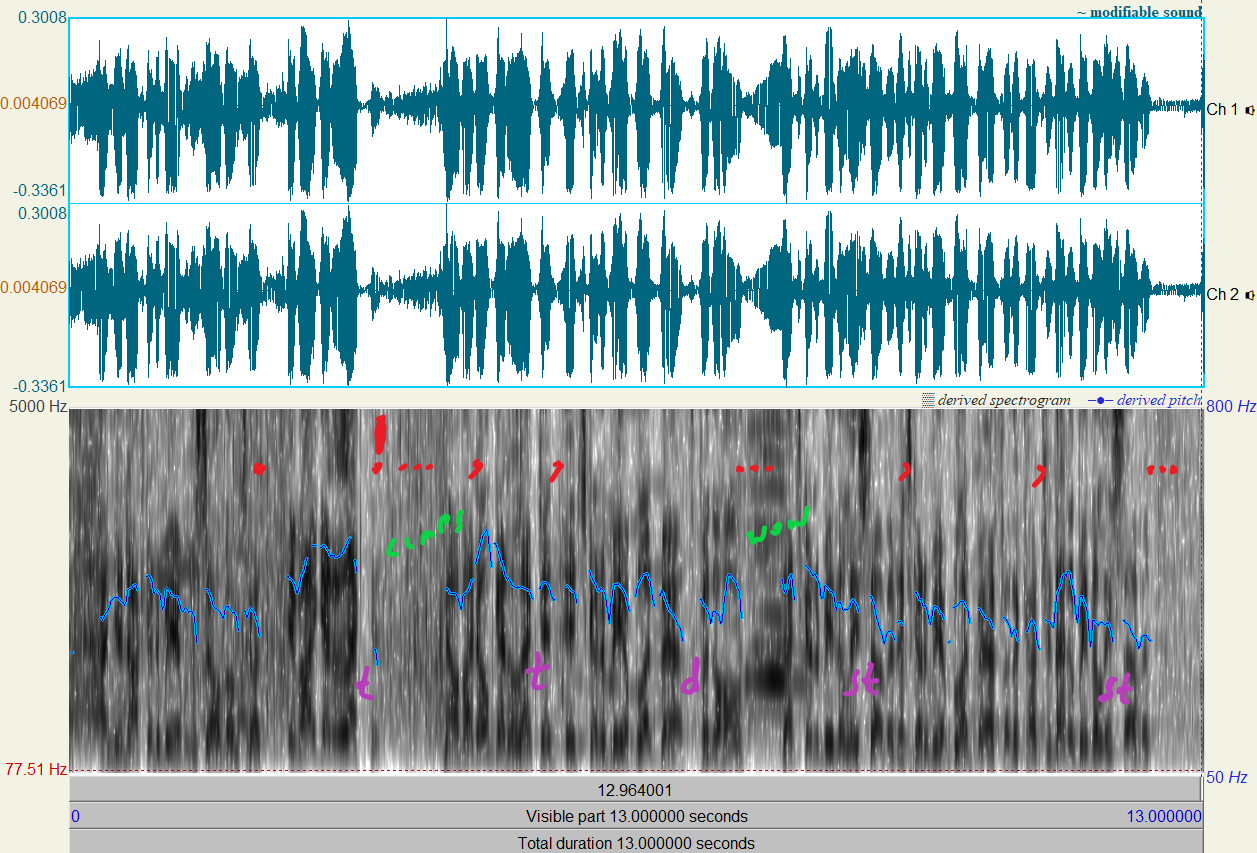Place the cursor in the Ch 2 waveform

point(636,294)
